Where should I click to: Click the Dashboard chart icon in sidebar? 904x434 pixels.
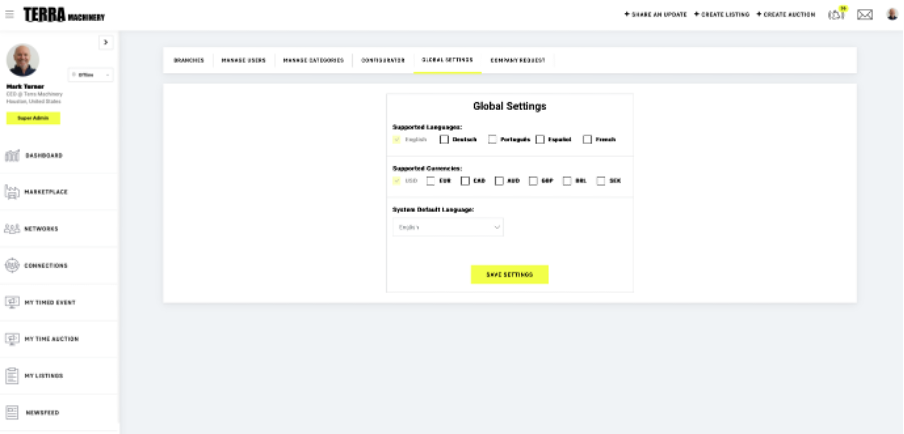point(13,155)
